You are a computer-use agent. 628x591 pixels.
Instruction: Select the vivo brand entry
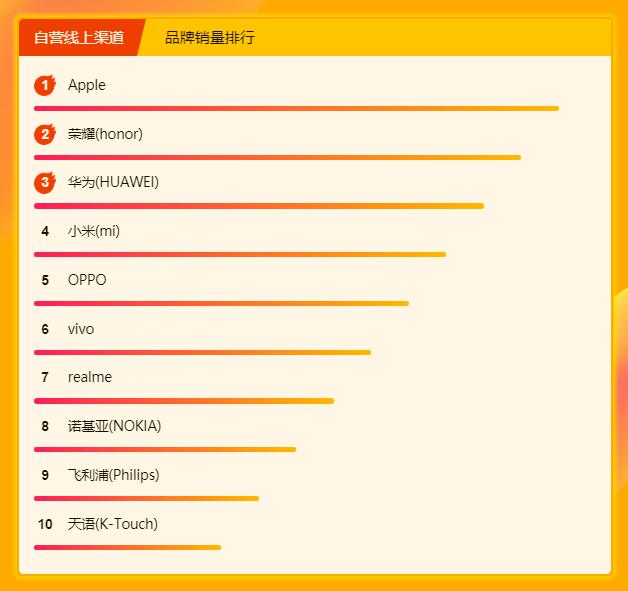click(x=81, y=329)
